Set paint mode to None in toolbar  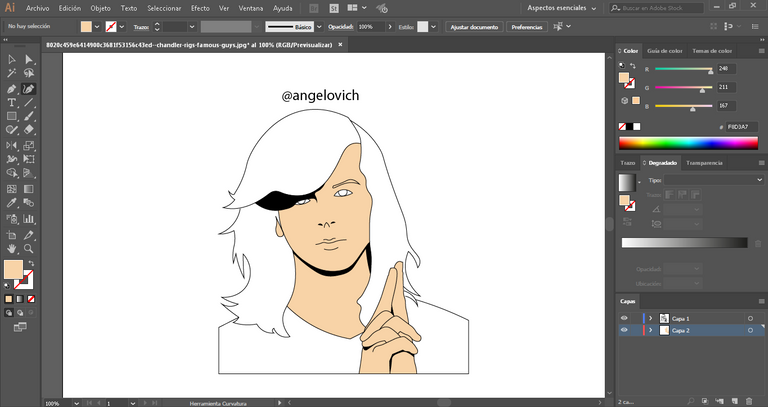click(x=31, y=299)
